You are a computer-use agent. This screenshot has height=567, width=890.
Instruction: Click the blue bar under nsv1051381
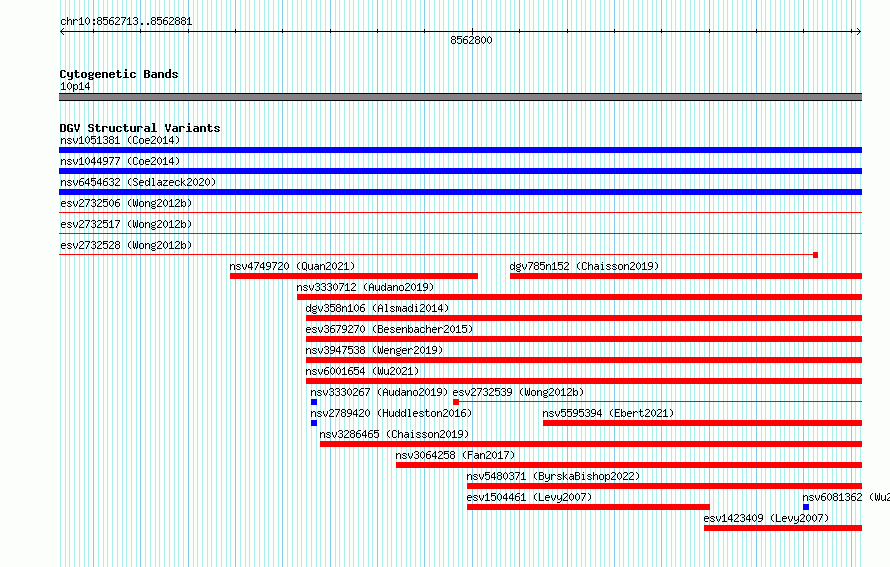pyautogui.click(x=460, y=150)
